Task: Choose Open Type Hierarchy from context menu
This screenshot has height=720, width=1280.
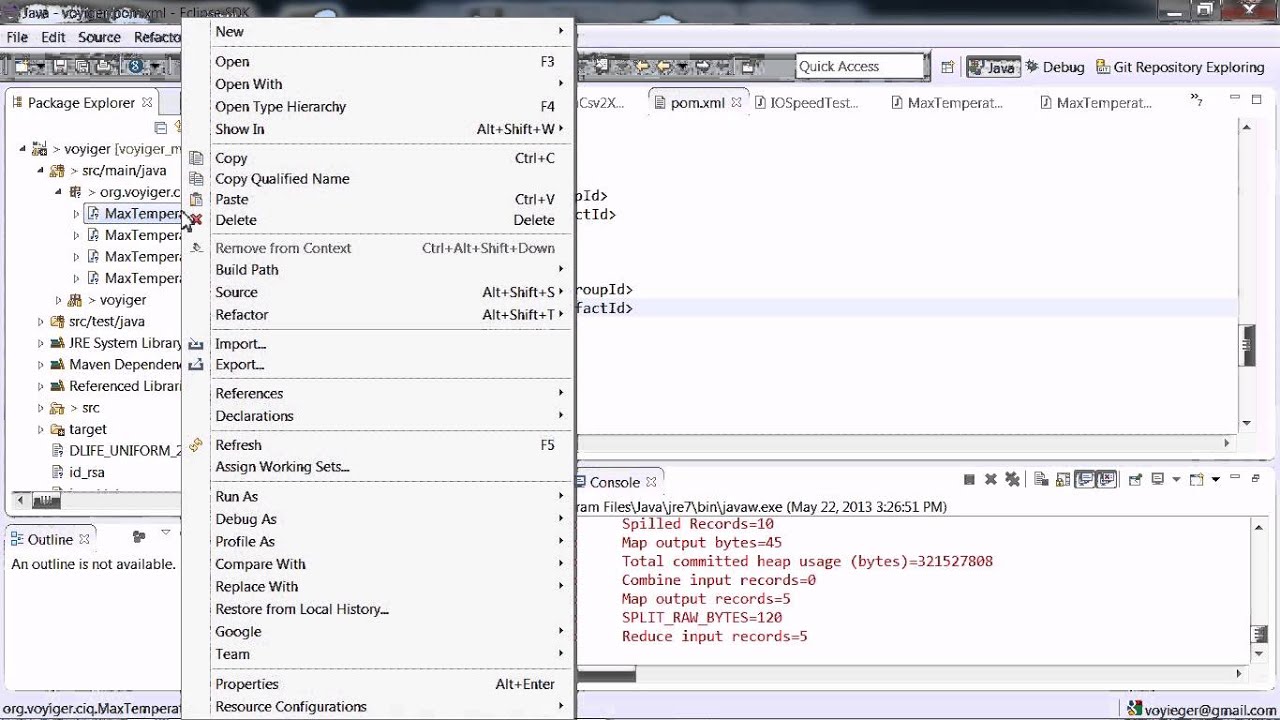Action: pos(378,107)
